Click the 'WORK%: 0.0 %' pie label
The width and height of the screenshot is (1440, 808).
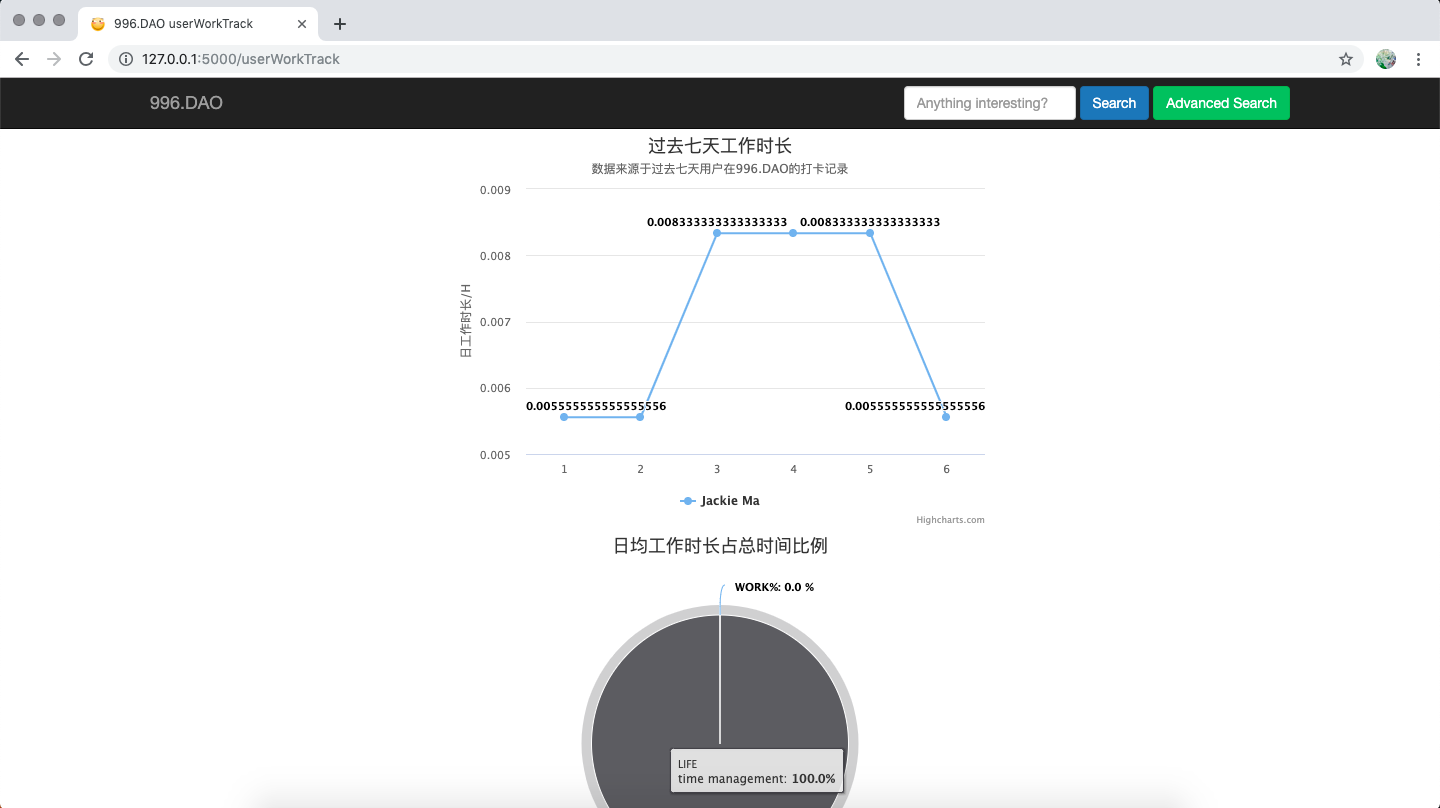(x=774, y=587)
